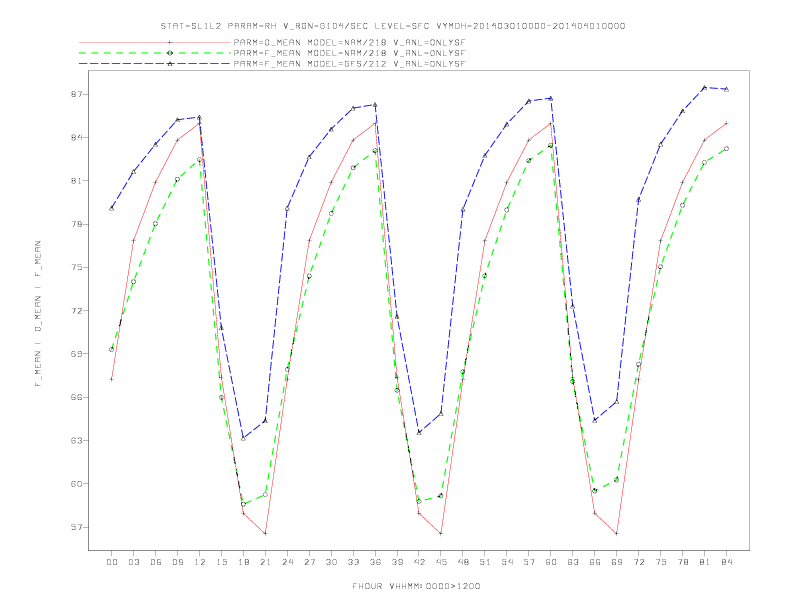Click the green circle data point at hour 45

tap(441, 496)
